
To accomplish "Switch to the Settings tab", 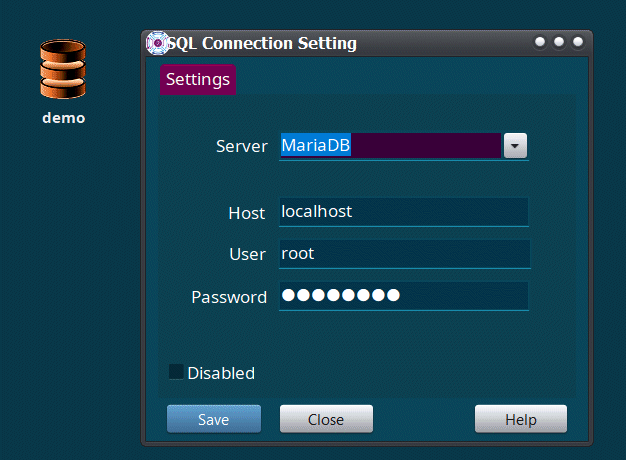I will pos(198,79).
